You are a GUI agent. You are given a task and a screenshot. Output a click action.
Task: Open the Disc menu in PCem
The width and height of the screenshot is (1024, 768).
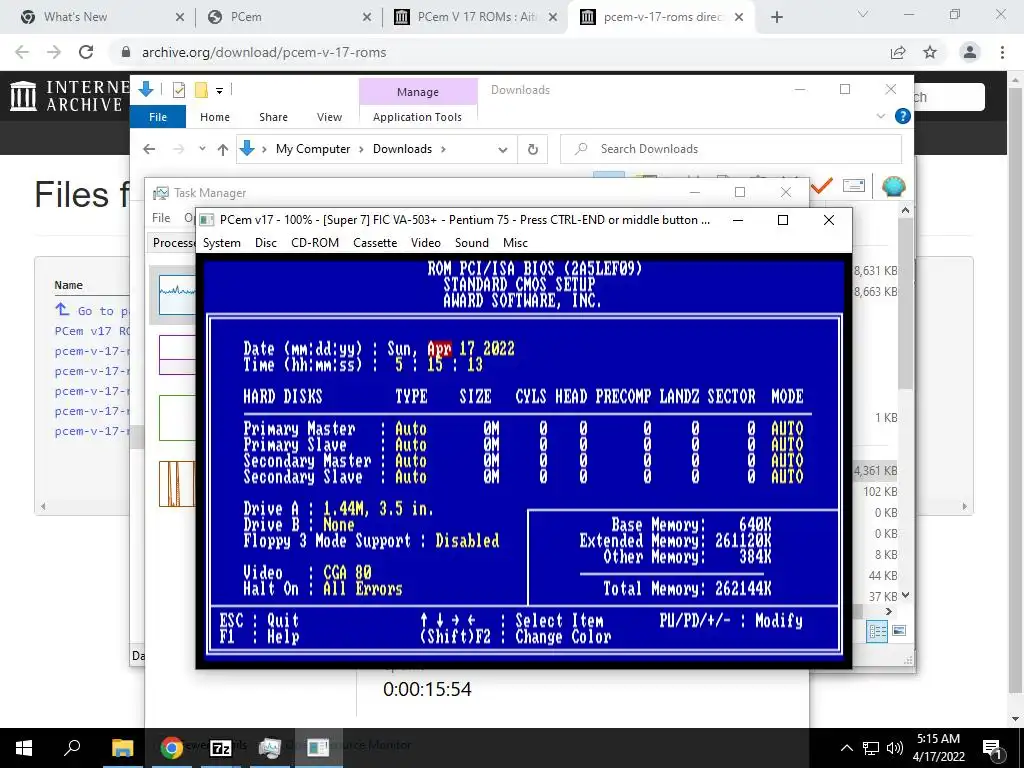click(x=266, y=243)
